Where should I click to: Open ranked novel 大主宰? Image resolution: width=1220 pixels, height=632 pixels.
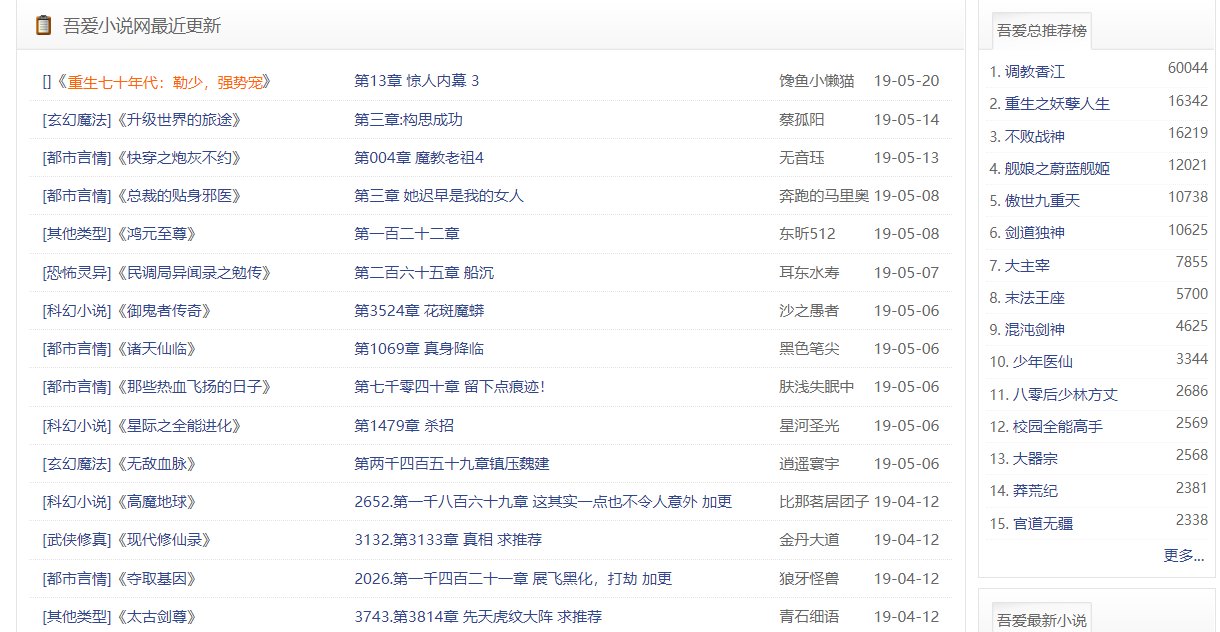1027,265
